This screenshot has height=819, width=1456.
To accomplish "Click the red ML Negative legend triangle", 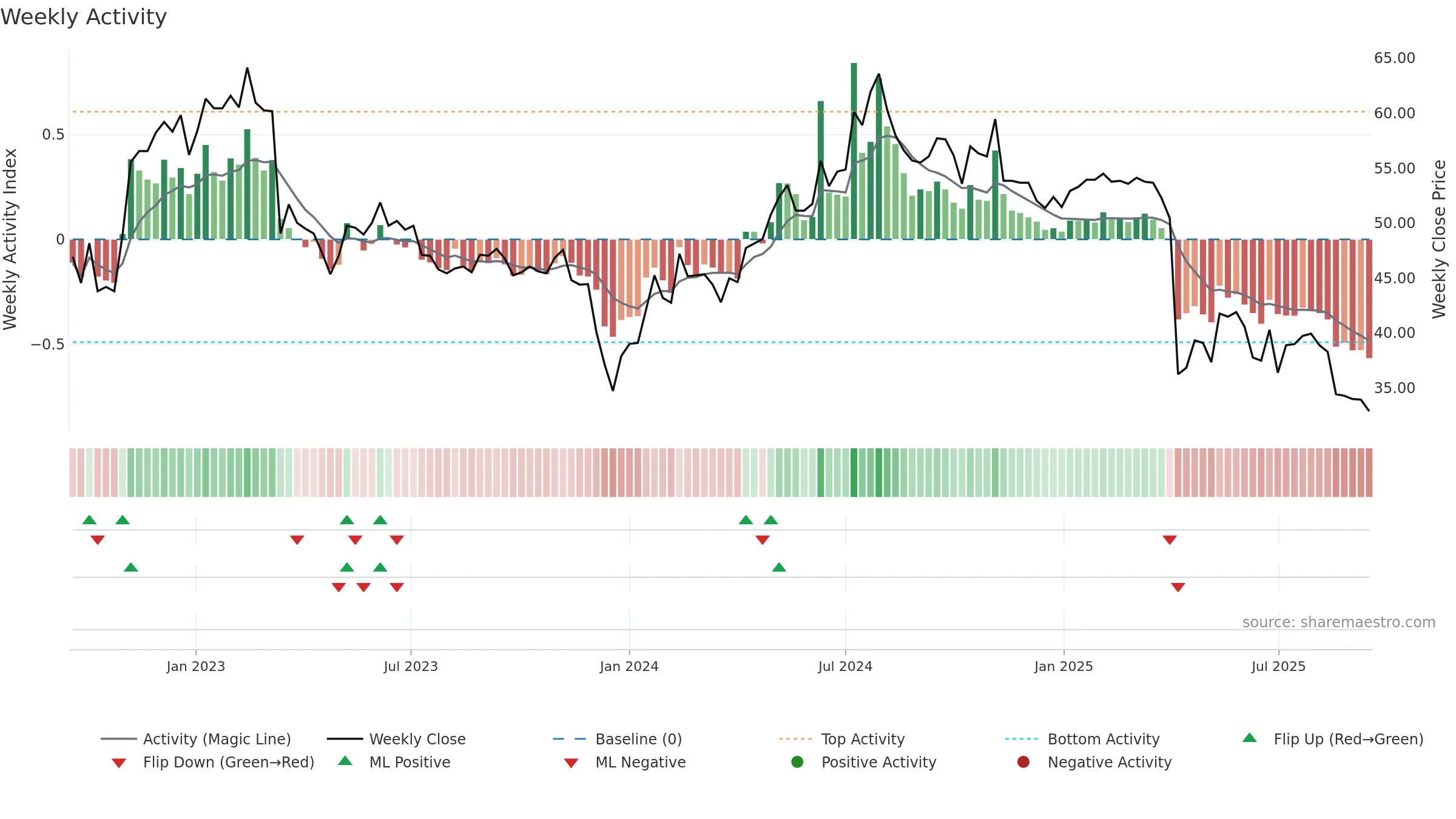I will click(571, 763).
